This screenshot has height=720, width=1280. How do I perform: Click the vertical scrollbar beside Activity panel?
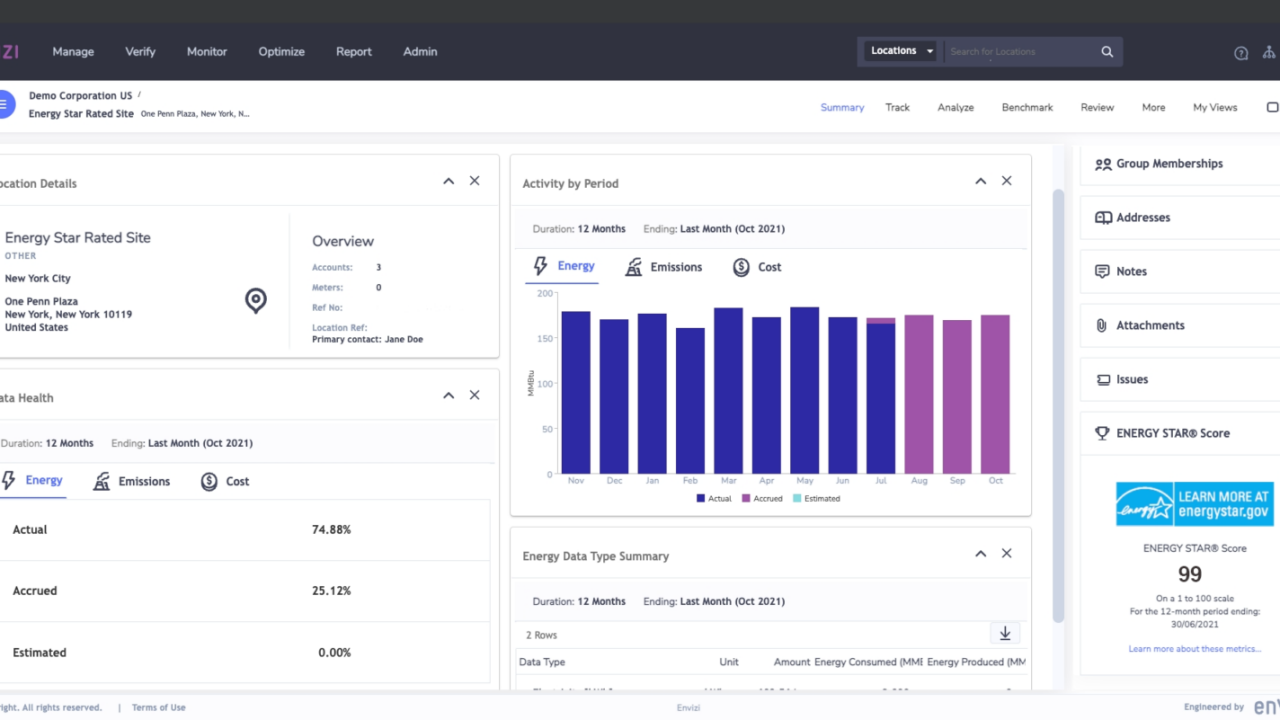click(x=1059, y=405)
